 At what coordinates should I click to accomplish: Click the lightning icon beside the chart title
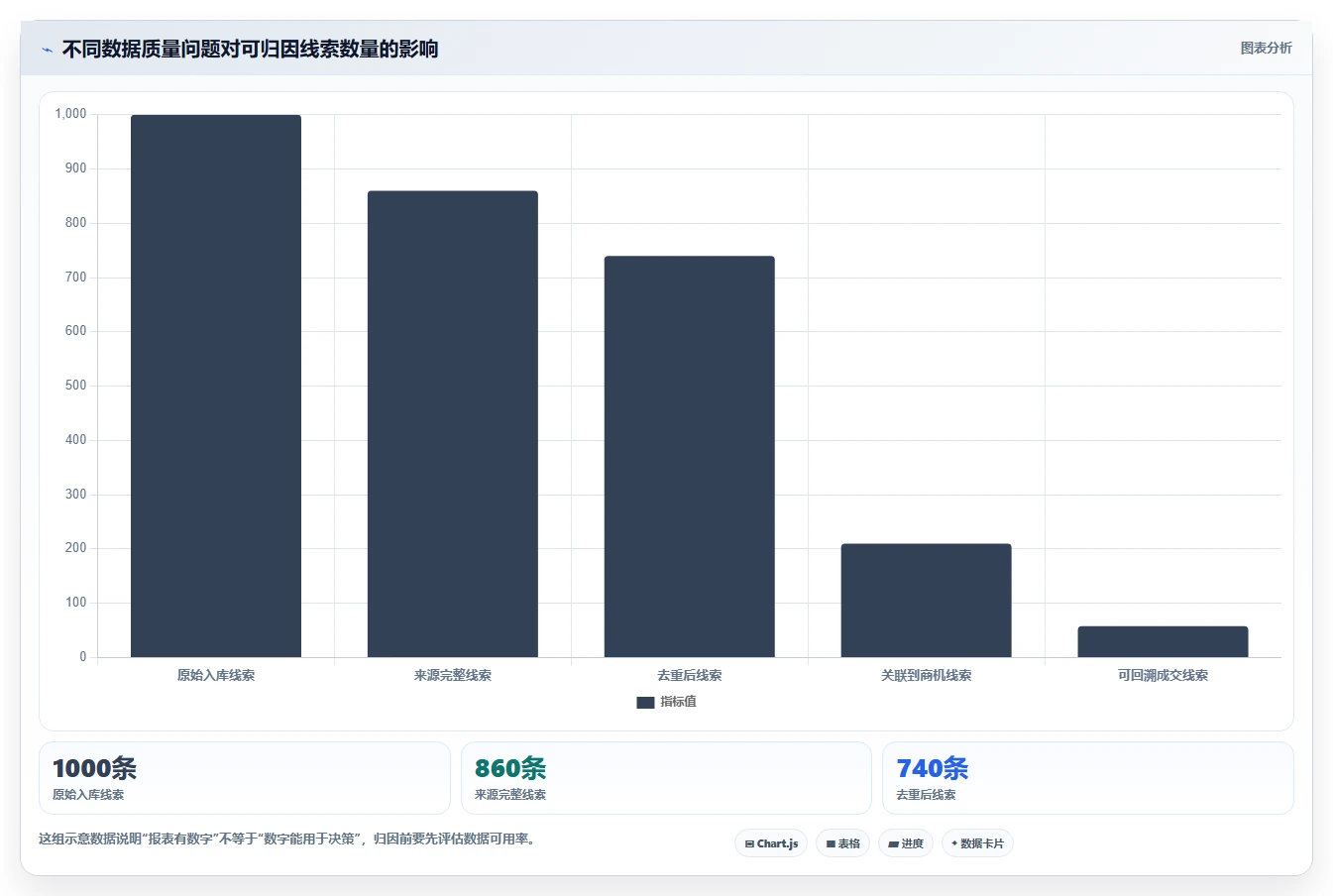48,50
